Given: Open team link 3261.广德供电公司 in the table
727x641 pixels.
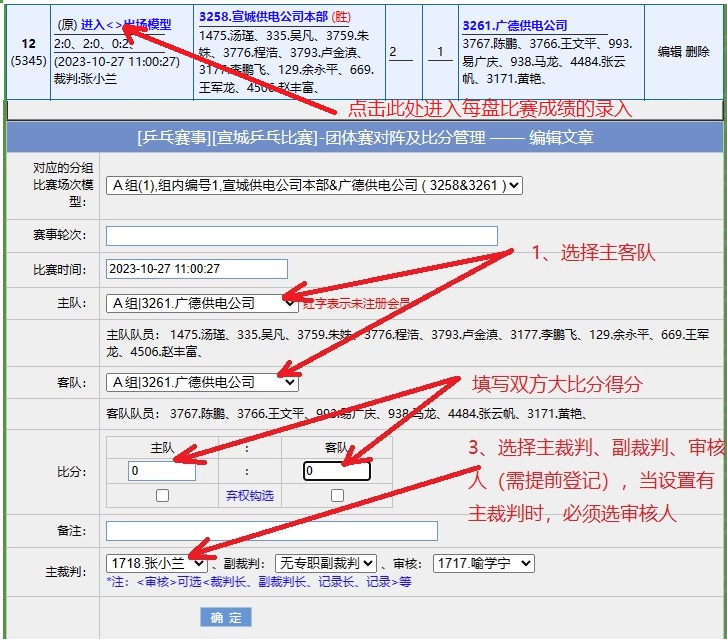Looking at the screenshot, I should tap(514, 25).
